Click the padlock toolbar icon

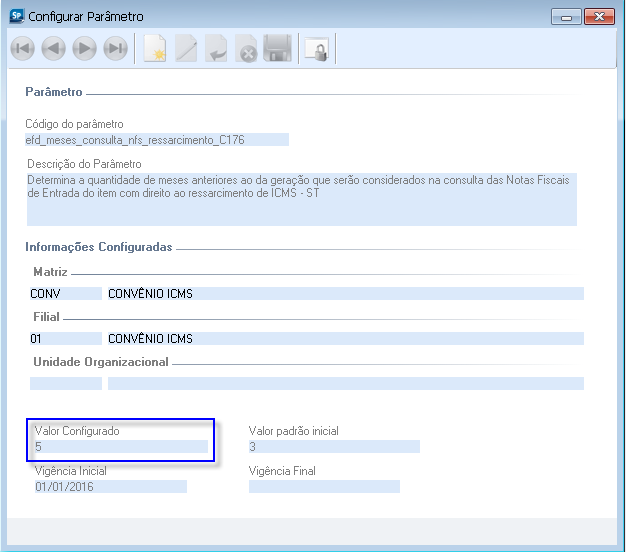tap(317, 49)
